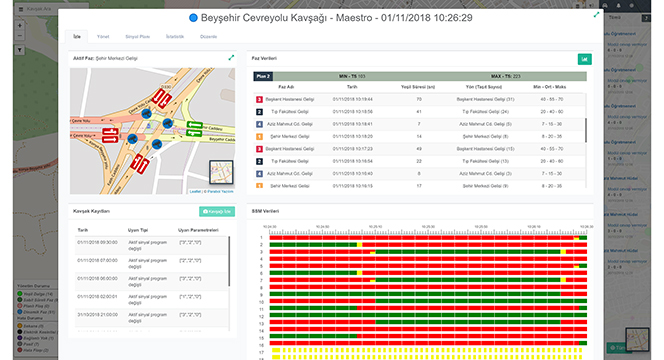Sort by Yeşil Süresi (sn) column header
This screenshot has height=360, width=664.
[418, 87]
